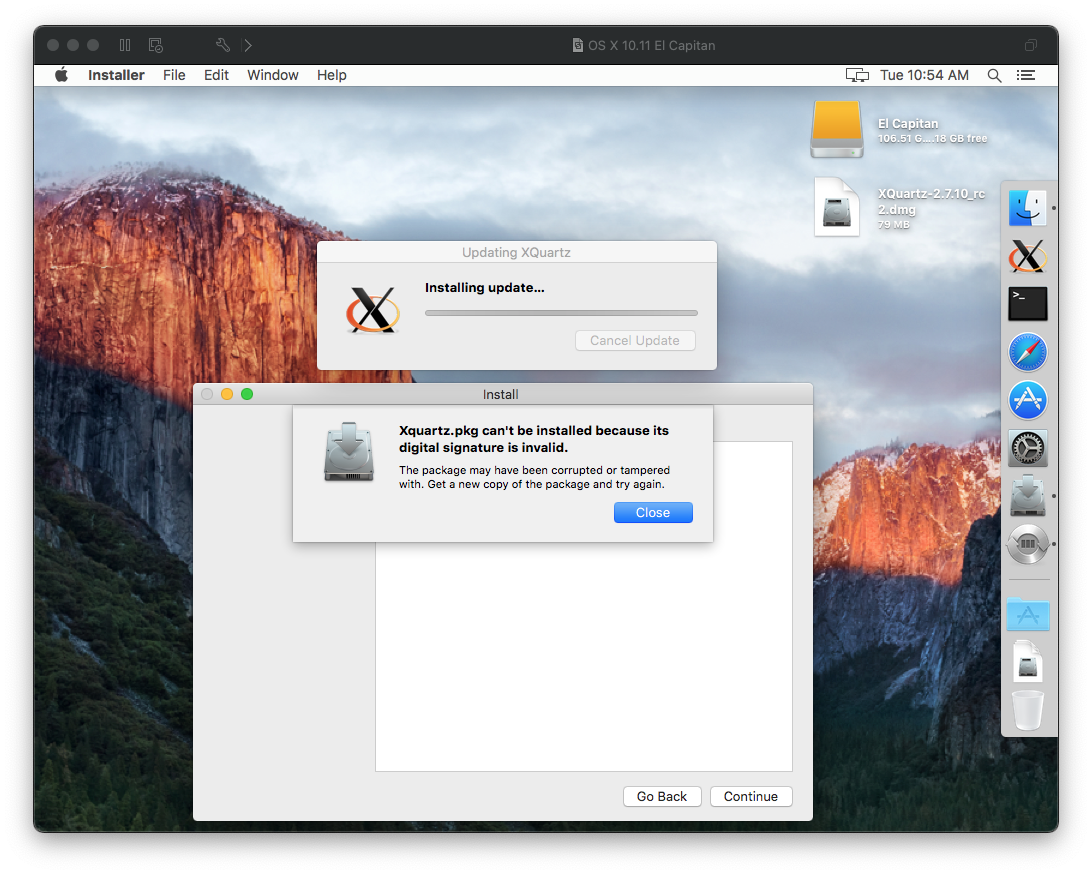
Task: Click the installing update progress bar
Action: [561, 313]
